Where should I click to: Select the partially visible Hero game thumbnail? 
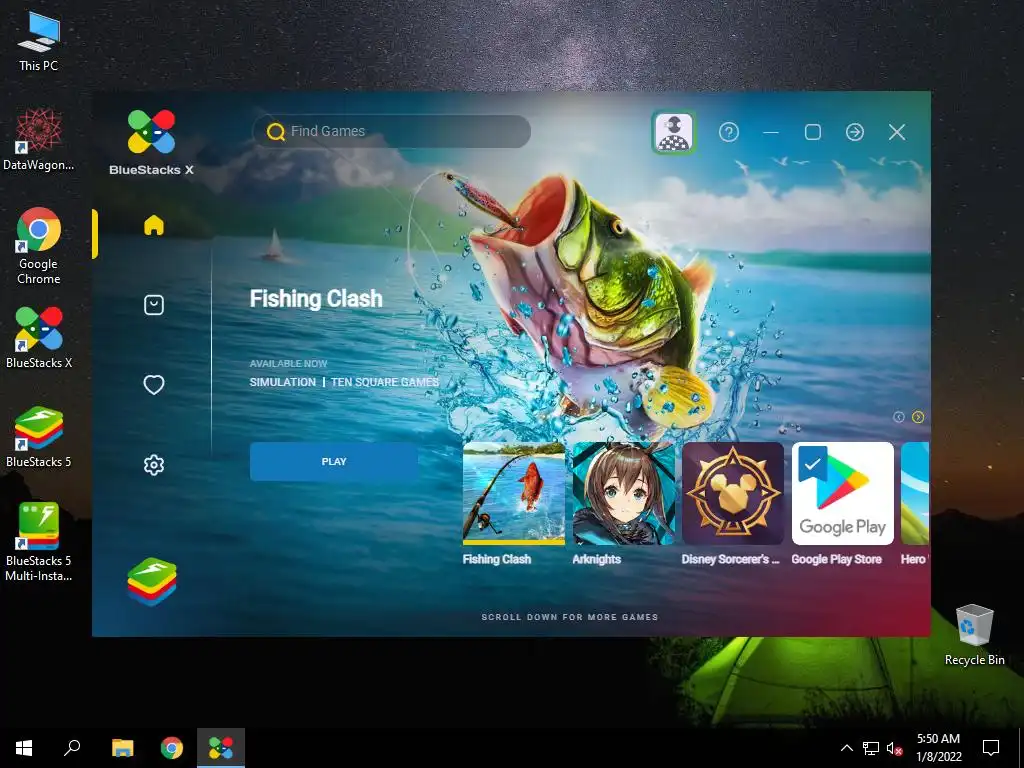(x=915, y=494)
